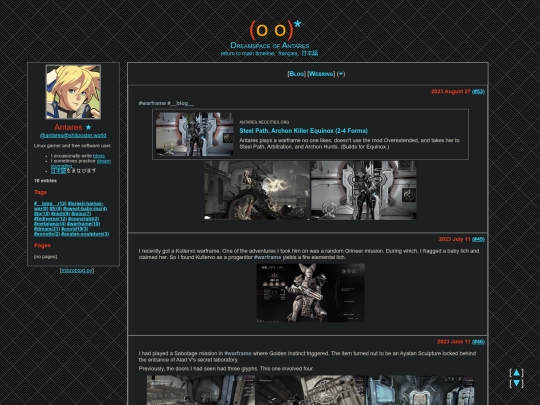Open the Blog menu link
This screenshot has width=540, height=405.
click(x=297, y=74)
